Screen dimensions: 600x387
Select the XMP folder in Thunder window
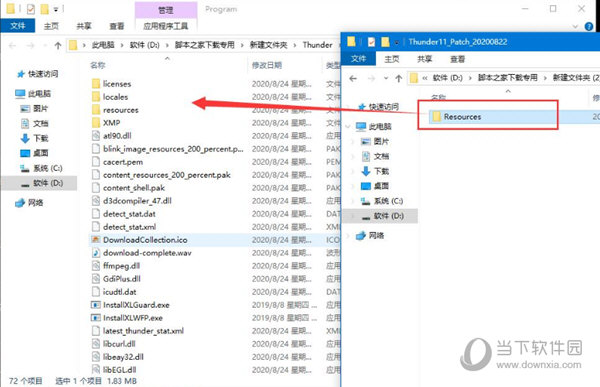point(111,123)
